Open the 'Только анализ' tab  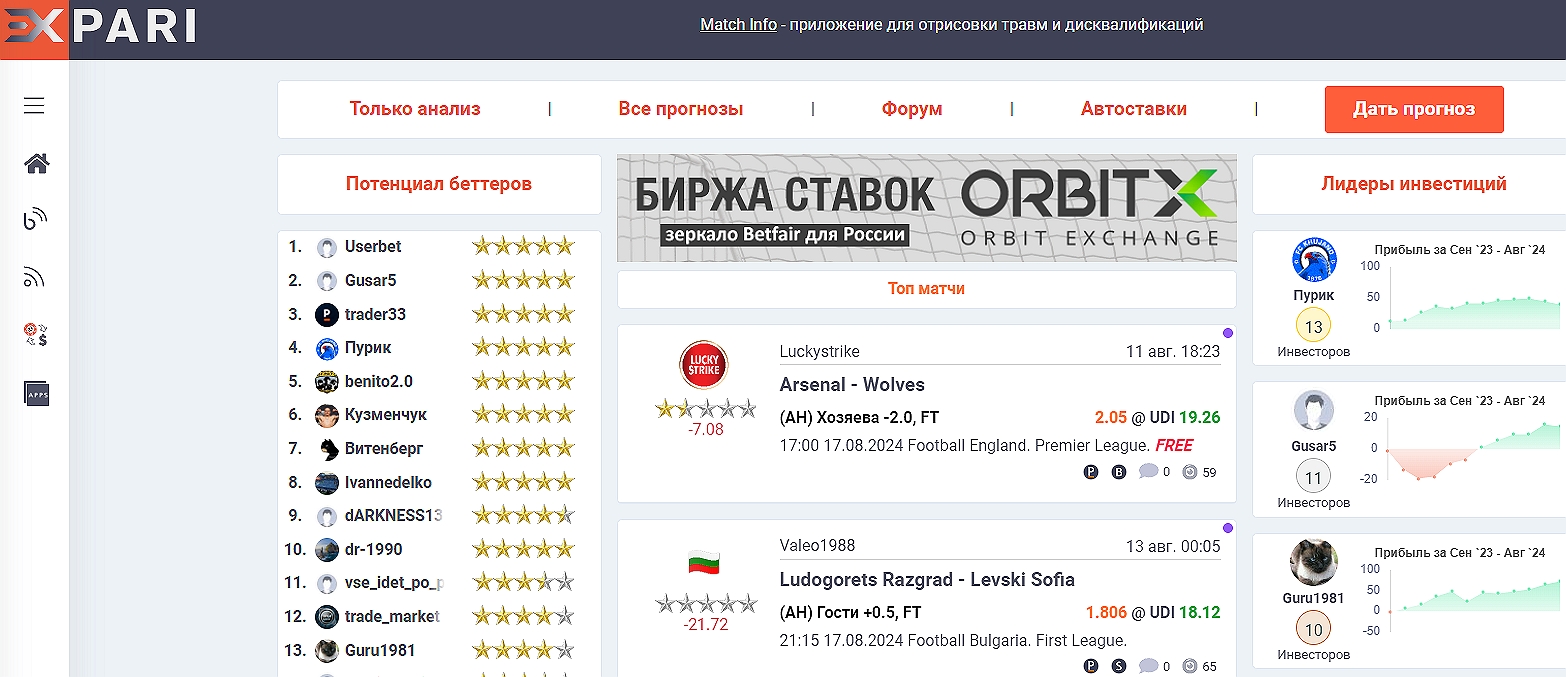[x=415, y=109]
